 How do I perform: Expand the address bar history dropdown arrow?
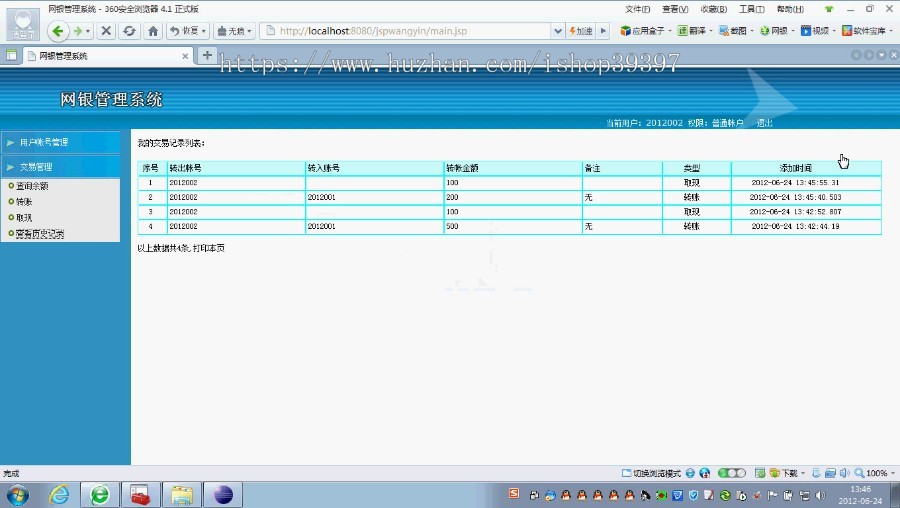pos(557,31)
